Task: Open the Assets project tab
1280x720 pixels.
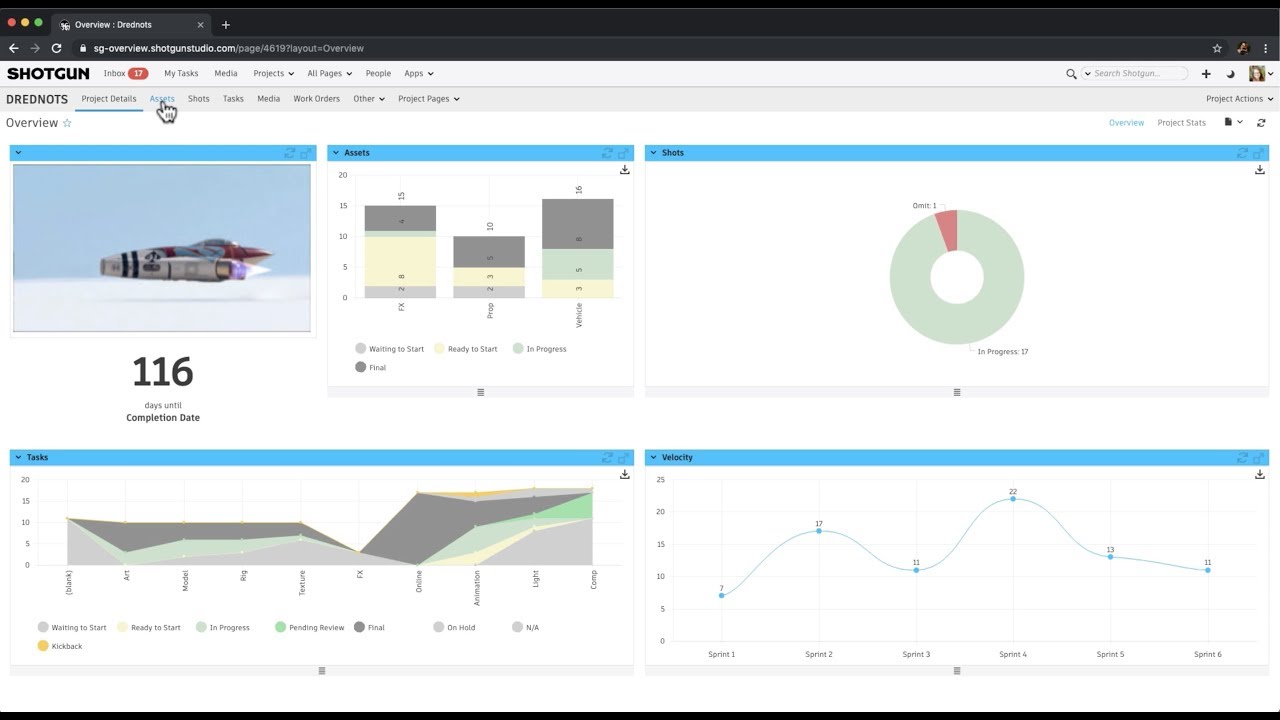Action: coord(162,99)
